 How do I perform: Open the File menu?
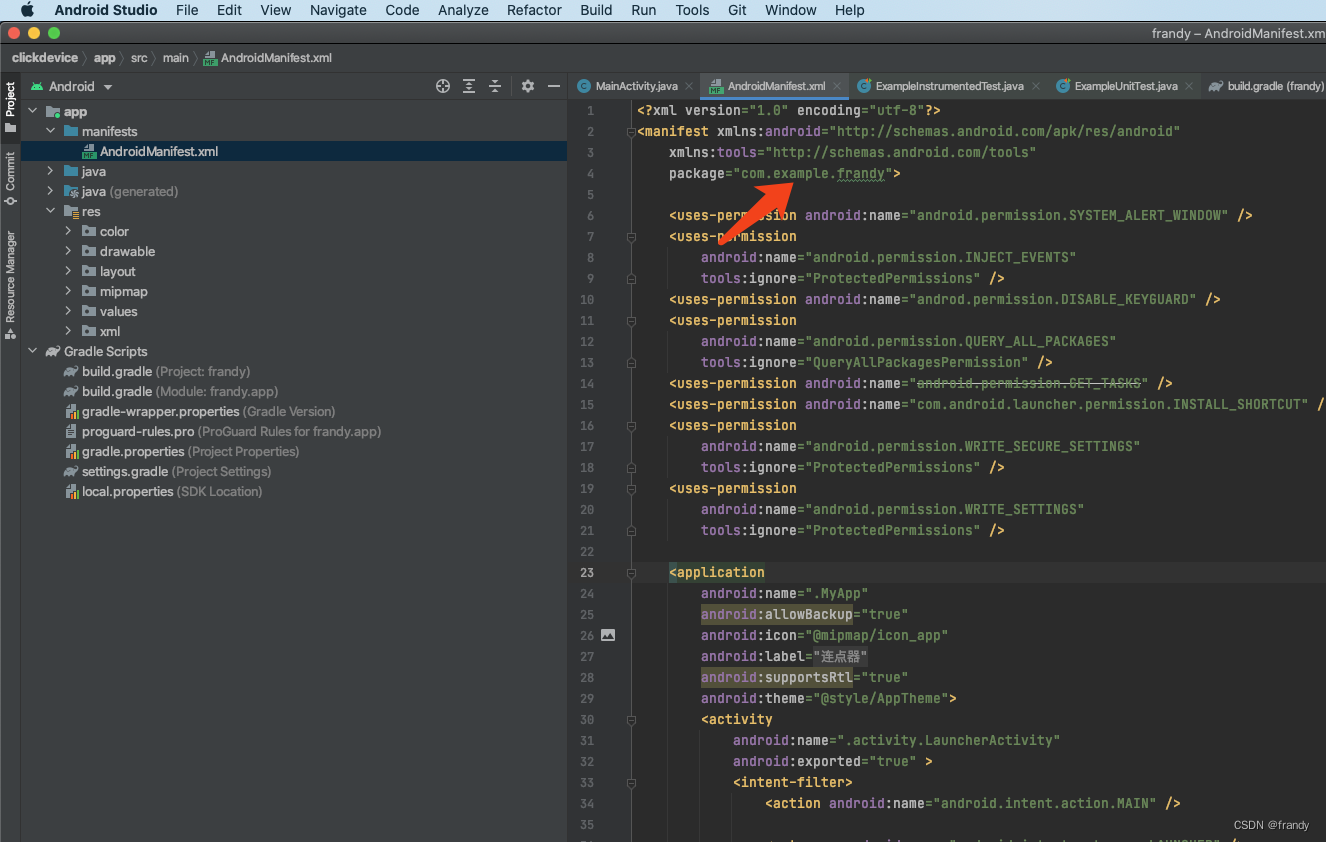(x=187, y=10)
